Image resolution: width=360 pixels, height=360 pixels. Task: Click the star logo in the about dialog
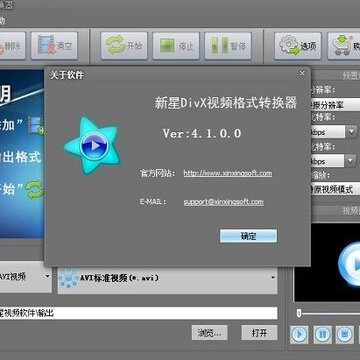[x=93, y=145]
